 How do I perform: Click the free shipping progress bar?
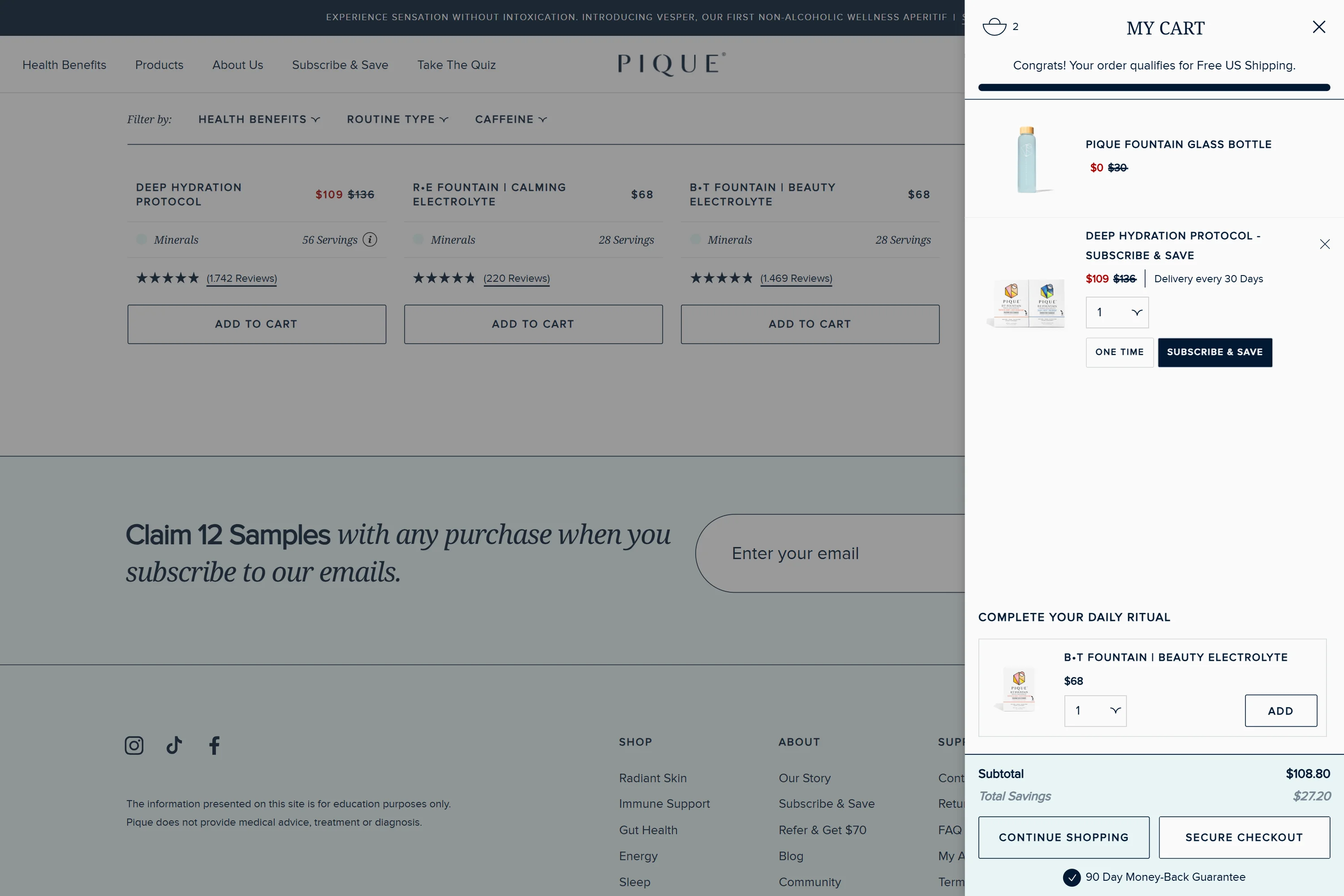tap(1154, 87)
